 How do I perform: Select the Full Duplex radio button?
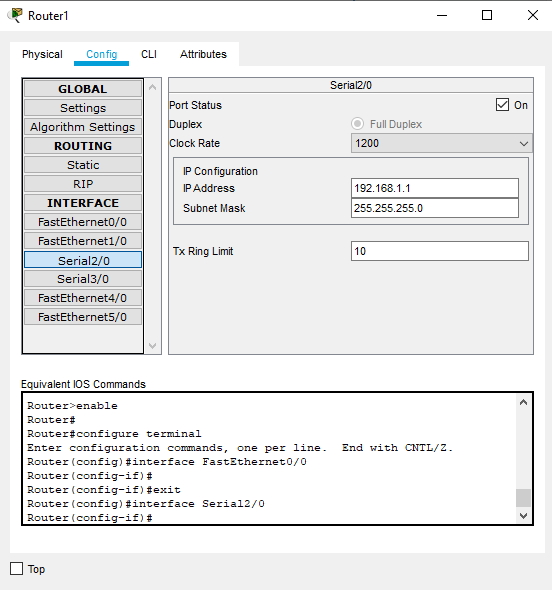coord(357,124)
